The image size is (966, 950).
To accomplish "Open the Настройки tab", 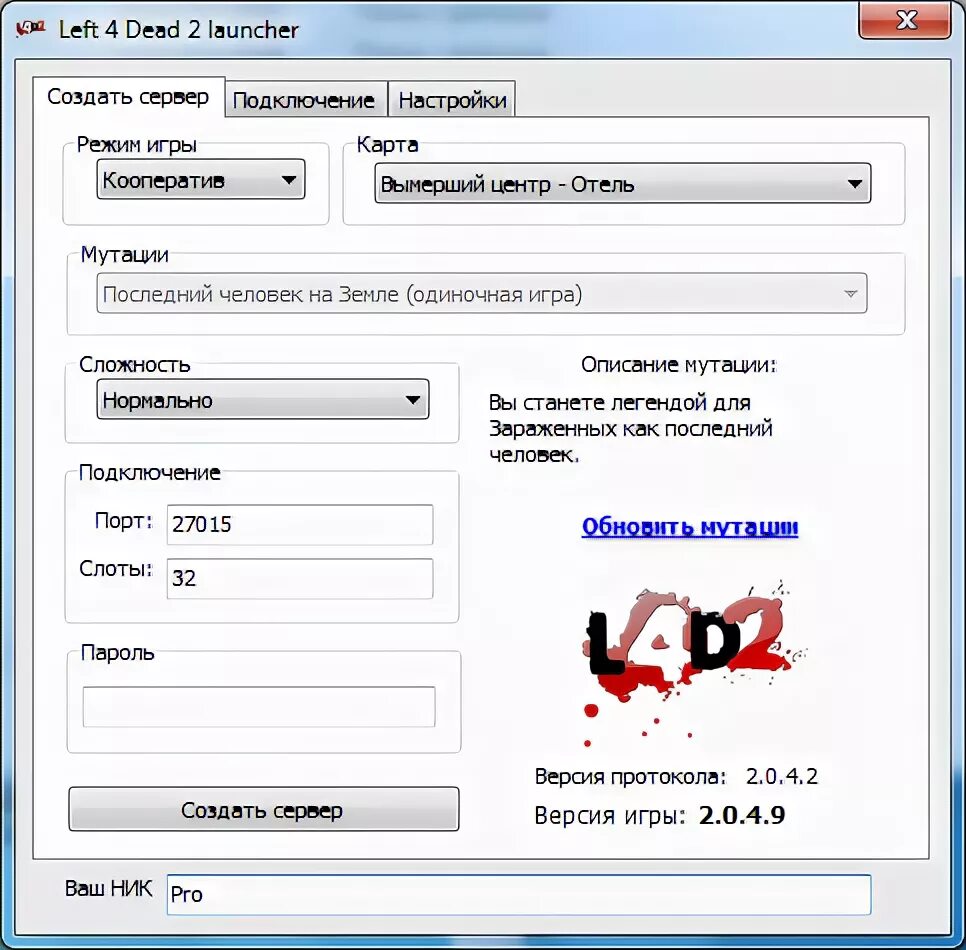I will [452, 99].
